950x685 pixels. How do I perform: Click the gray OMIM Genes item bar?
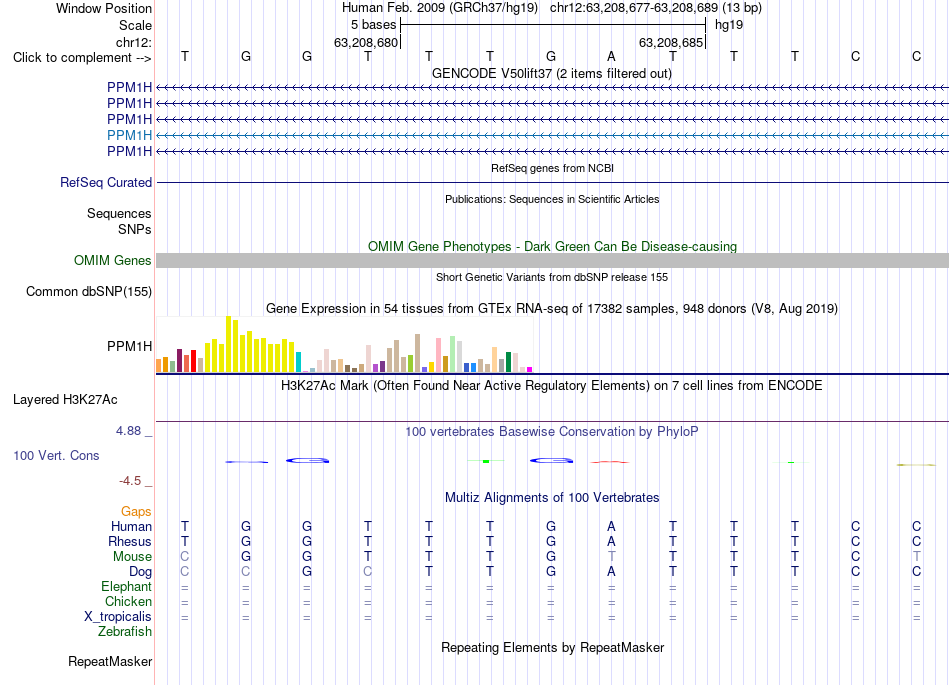point(552,260)
